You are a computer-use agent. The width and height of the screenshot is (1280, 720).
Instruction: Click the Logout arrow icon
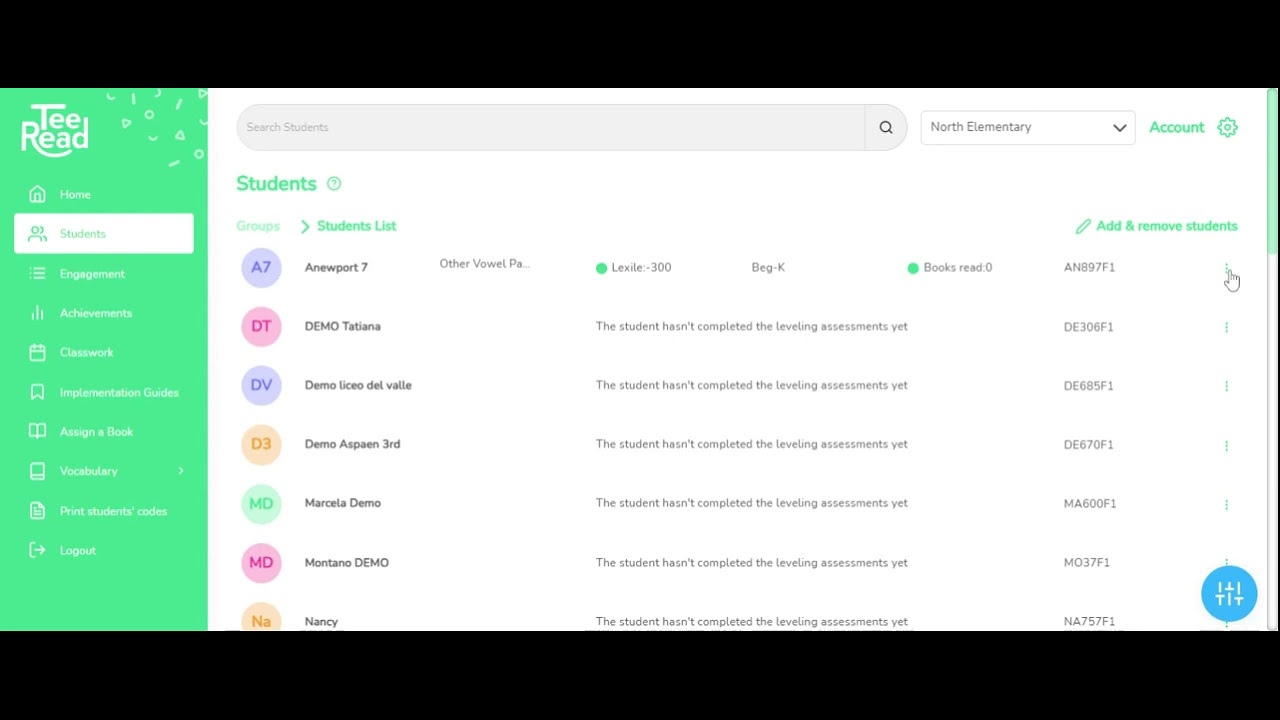(x=37, y=550)
